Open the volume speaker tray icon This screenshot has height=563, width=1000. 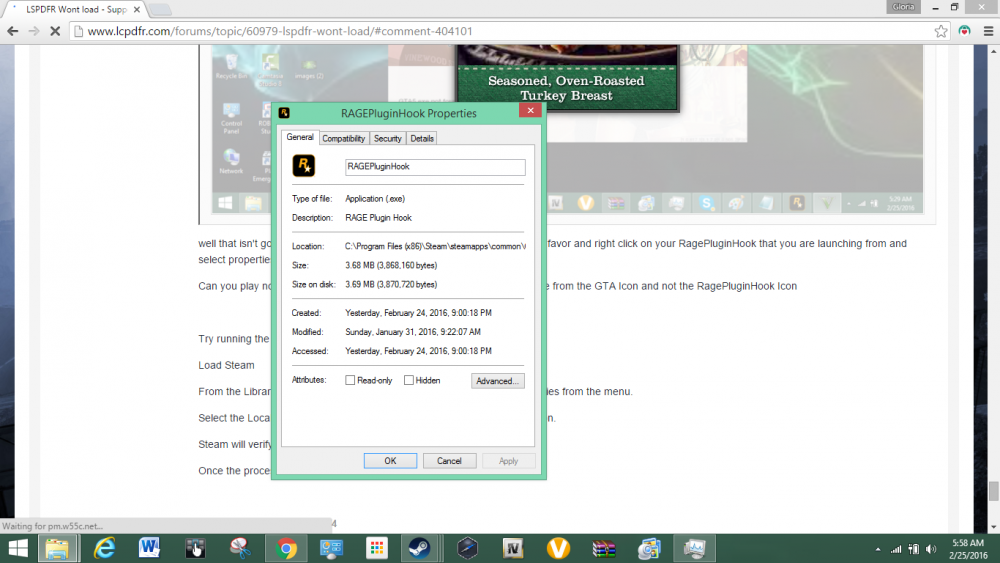(931, 549)
